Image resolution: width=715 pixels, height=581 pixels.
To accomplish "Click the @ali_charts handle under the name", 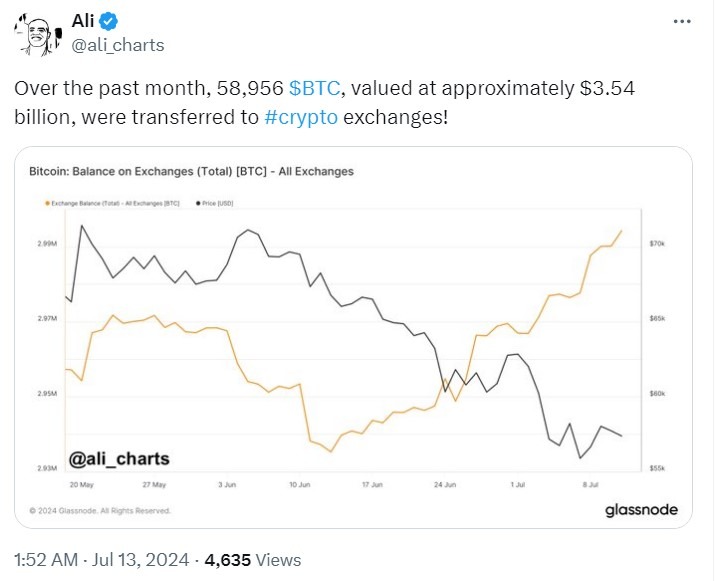I will pos(118,45).
